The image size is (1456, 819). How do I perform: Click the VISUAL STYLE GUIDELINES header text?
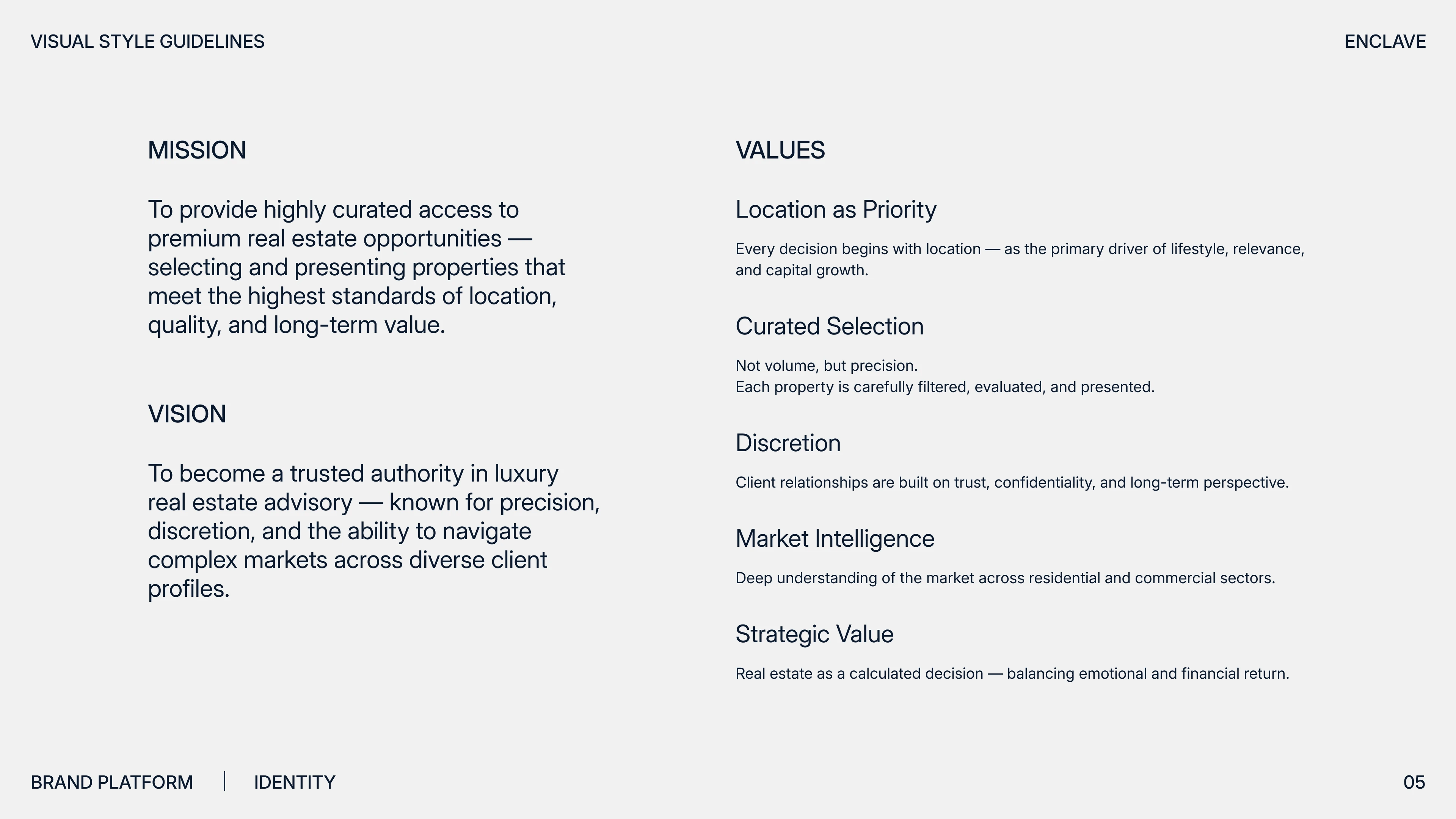click(x=147, y=42)
